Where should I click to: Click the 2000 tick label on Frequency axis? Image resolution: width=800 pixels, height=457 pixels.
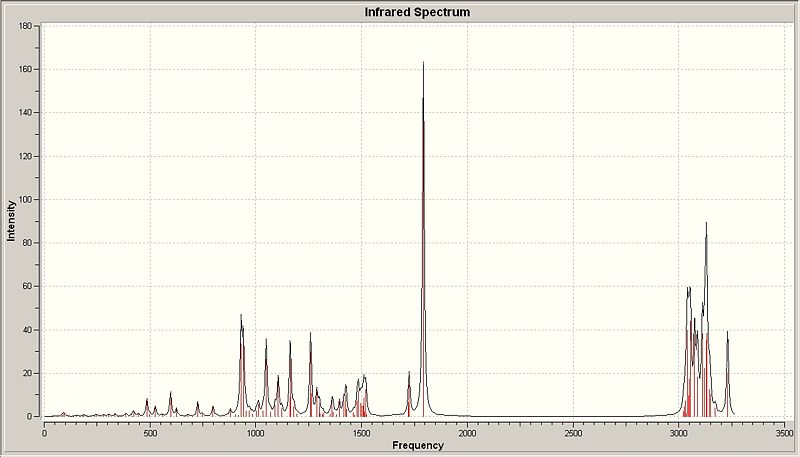pos(467,433)
